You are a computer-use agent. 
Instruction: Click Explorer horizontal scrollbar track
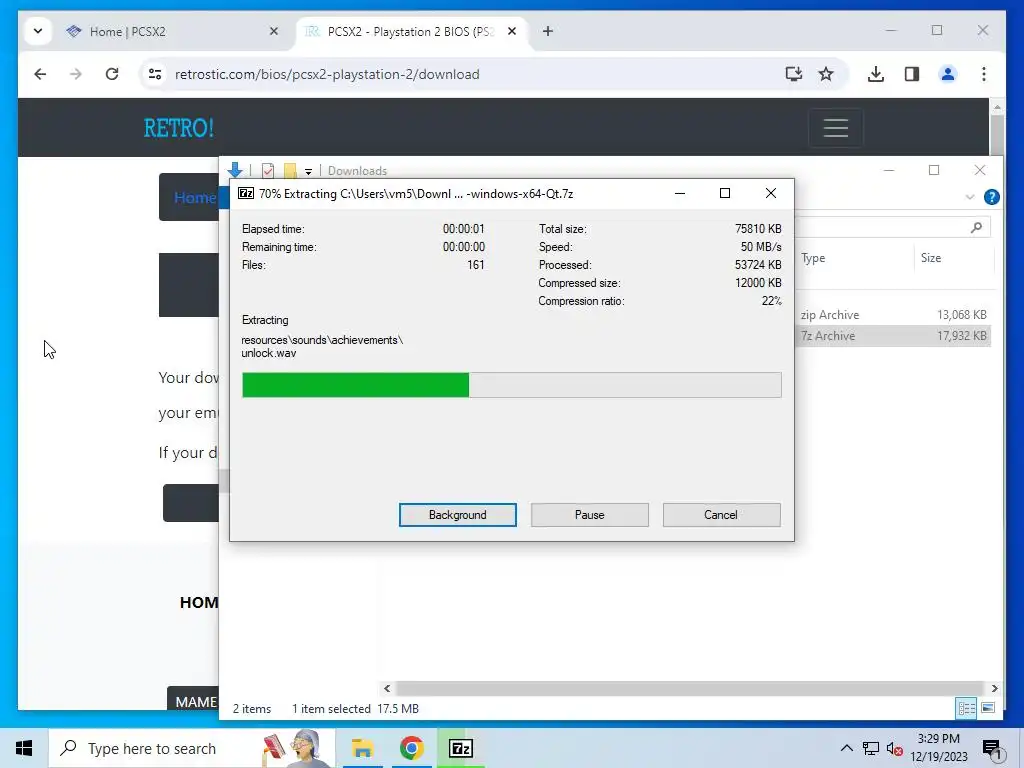coord(690,688)
